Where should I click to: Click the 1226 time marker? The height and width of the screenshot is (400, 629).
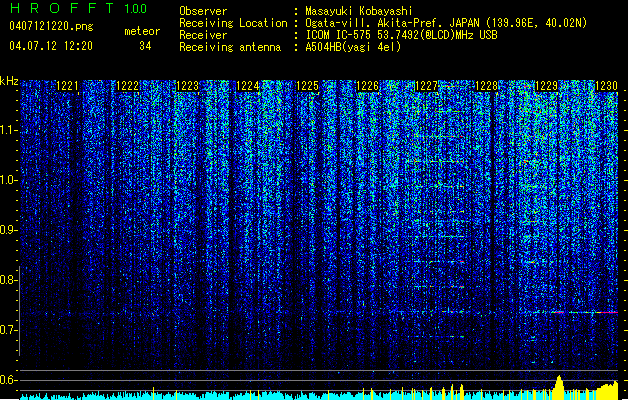point(367,86)
